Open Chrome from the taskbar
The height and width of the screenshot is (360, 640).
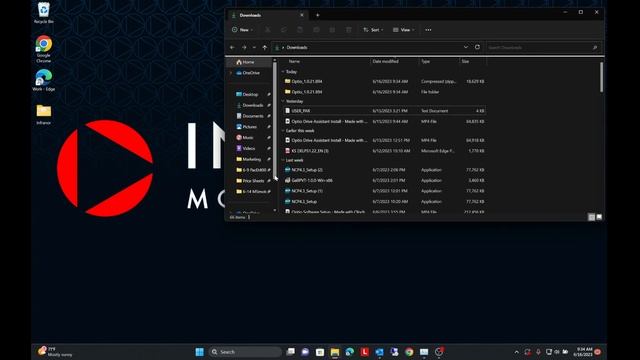tap(409, 352)
